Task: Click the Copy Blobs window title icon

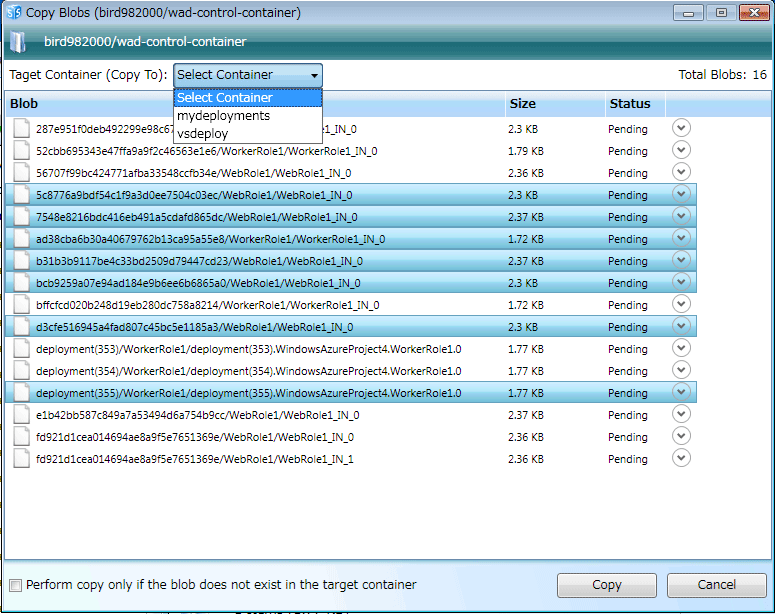Action: (14, 12)
